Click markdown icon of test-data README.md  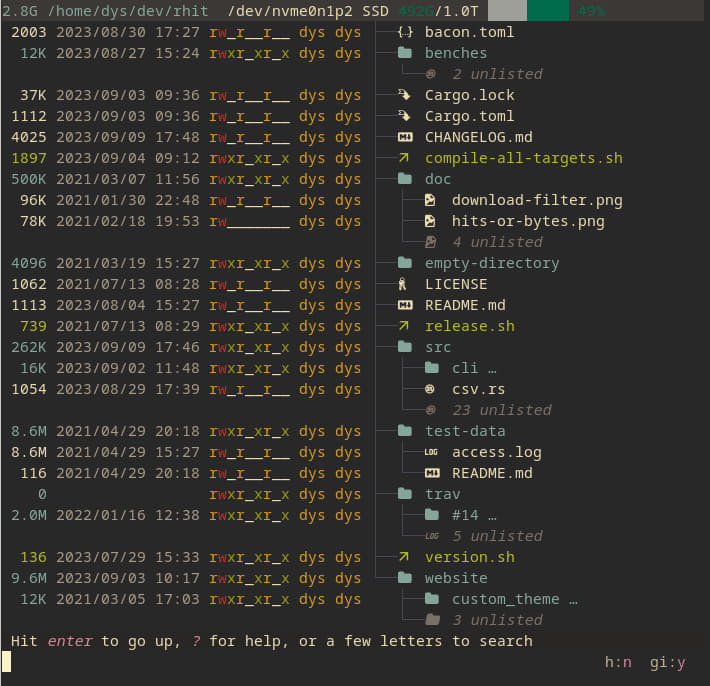pos(432,473)
